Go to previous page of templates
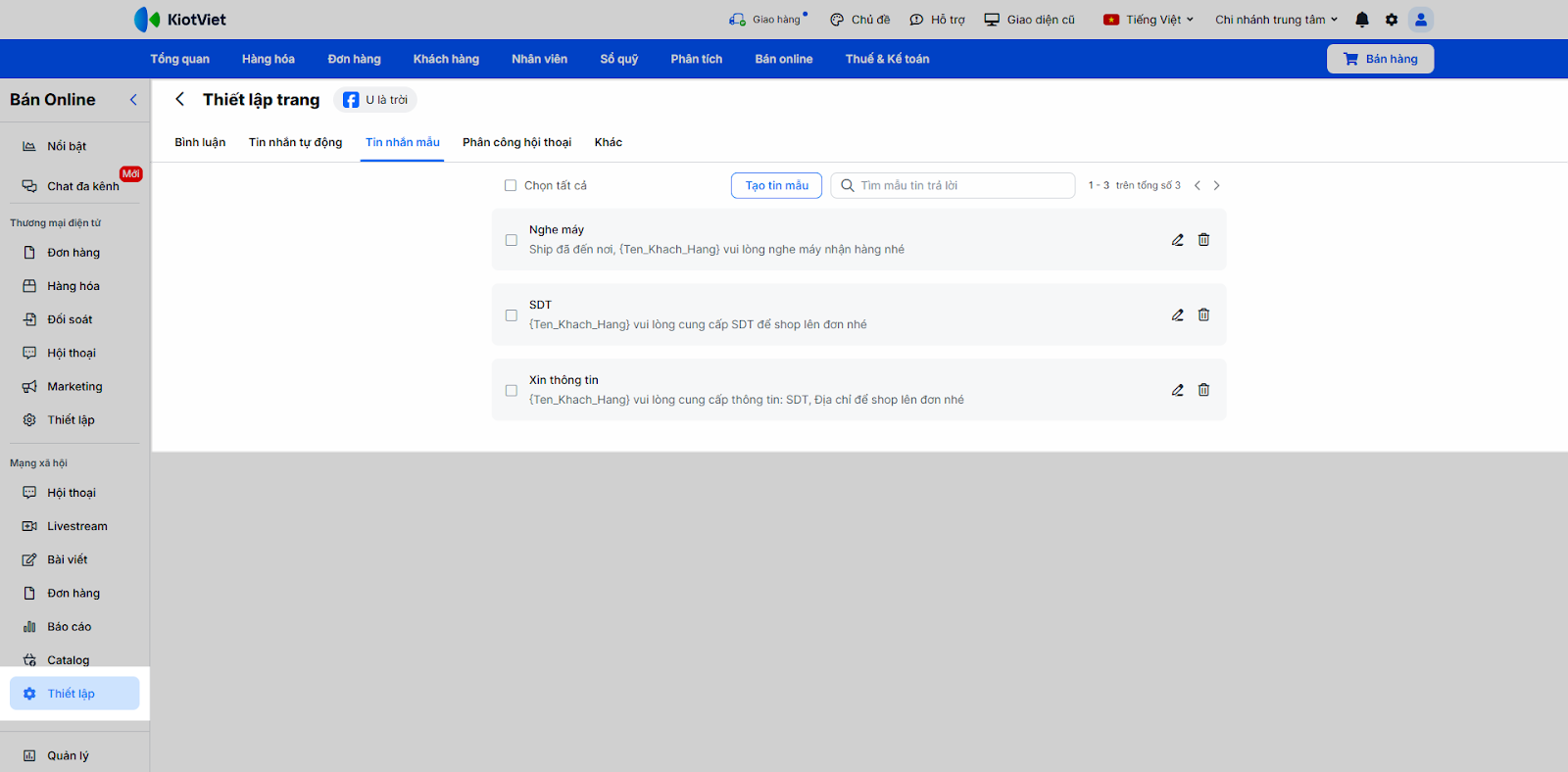This screenshot has height=772, width=1568. pyautogui.click(x=1198, y=185)
